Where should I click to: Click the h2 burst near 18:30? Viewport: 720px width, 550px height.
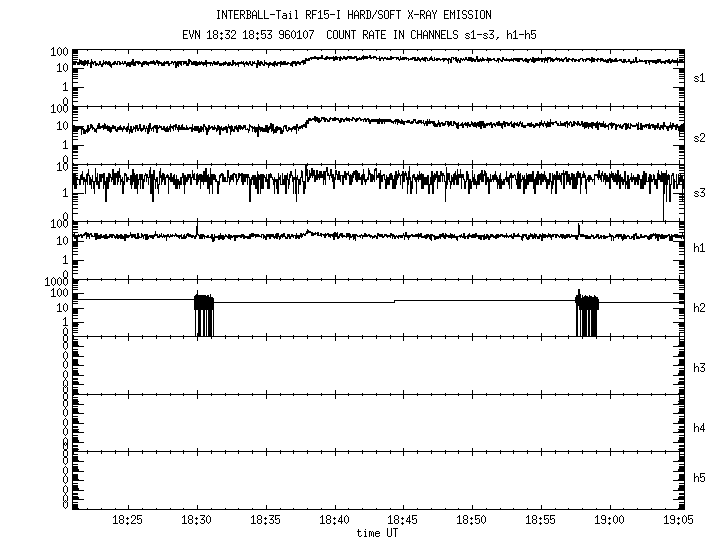pos(203,314)
